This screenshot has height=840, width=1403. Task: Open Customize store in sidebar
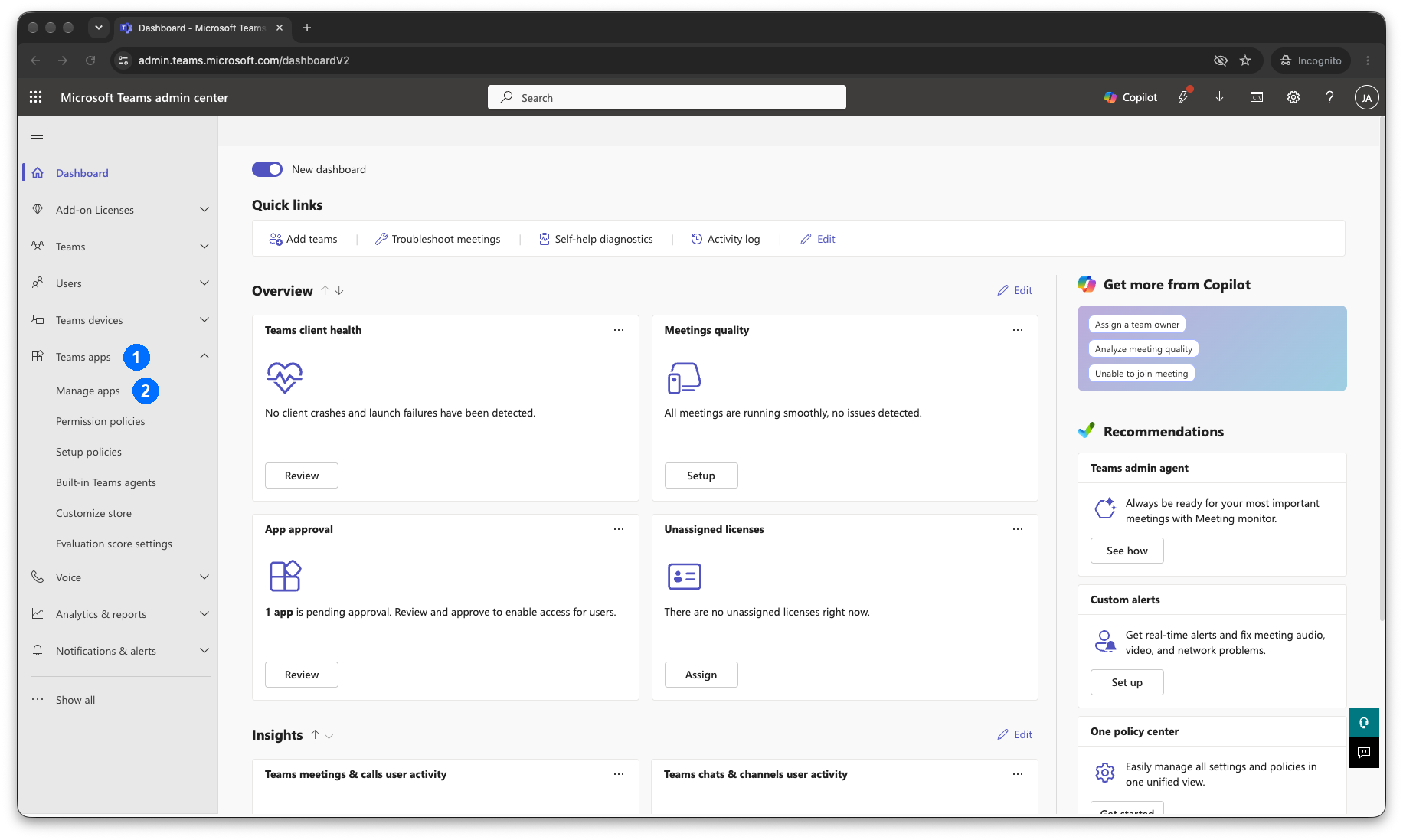click(x=93, y=513)
